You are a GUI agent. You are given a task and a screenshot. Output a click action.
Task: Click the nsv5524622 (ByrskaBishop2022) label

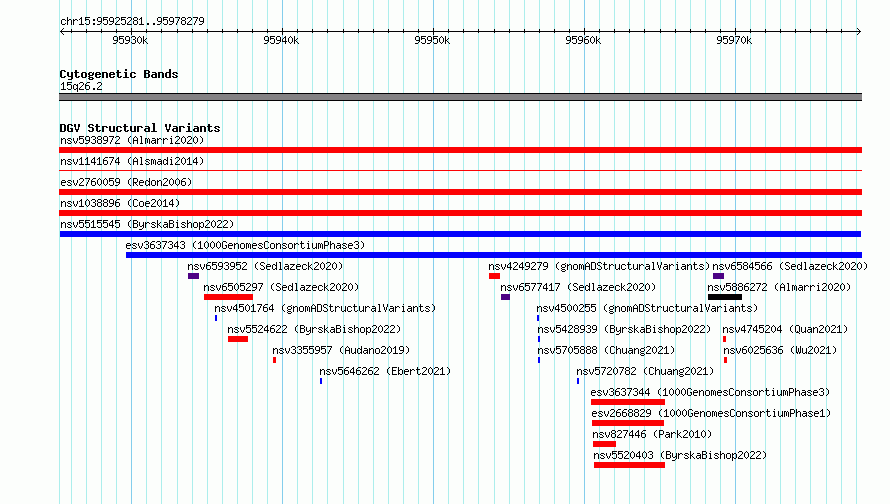tap(314, 329)
